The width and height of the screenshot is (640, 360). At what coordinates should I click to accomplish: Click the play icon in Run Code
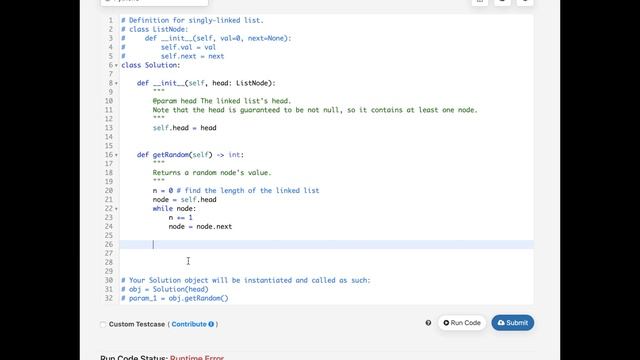446,323
